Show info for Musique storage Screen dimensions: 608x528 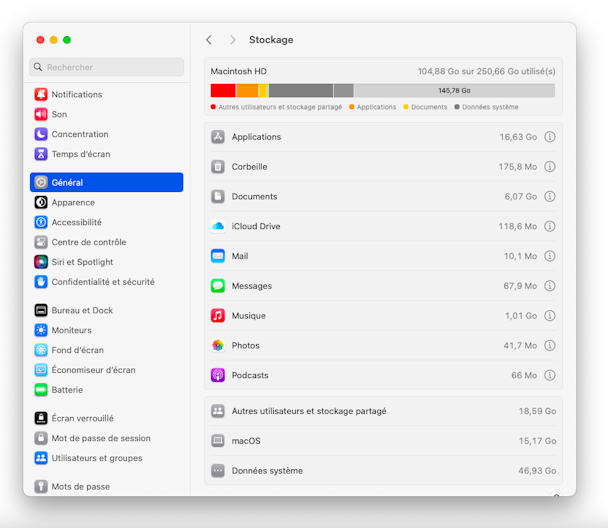549,316
